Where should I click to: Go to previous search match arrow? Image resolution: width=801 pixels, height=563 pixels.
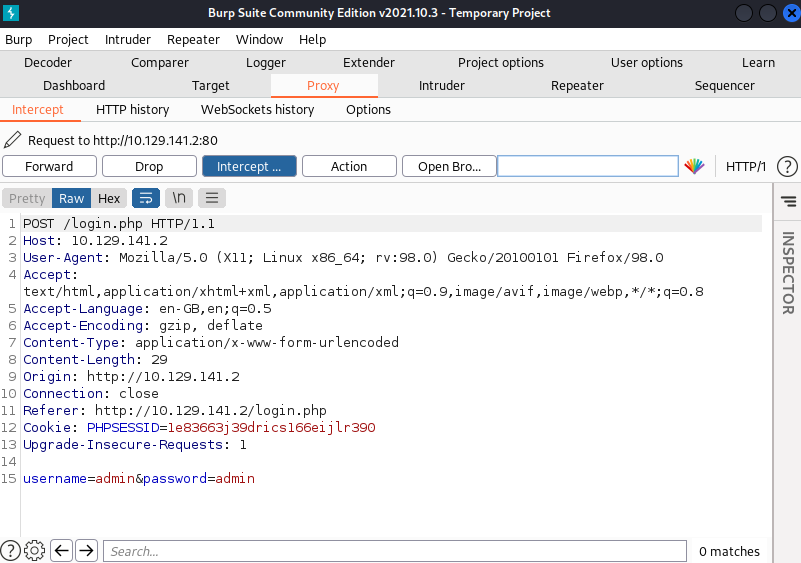click(x=62, y=551)
